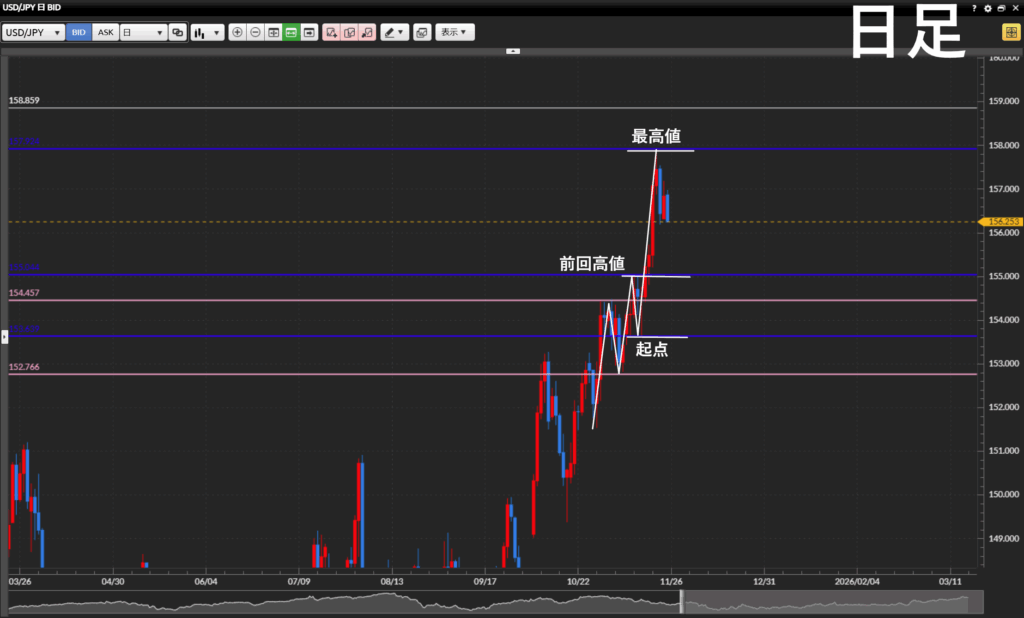Screen dimensions: 1024x618
Task: Click the collapse arrow at chart top center
Action: [x=513, y=50]
